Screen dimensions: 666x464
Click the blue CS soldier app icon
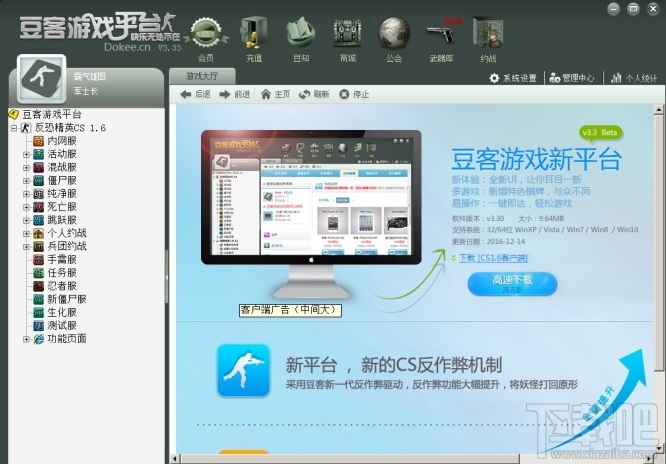[x=243, y=371]
